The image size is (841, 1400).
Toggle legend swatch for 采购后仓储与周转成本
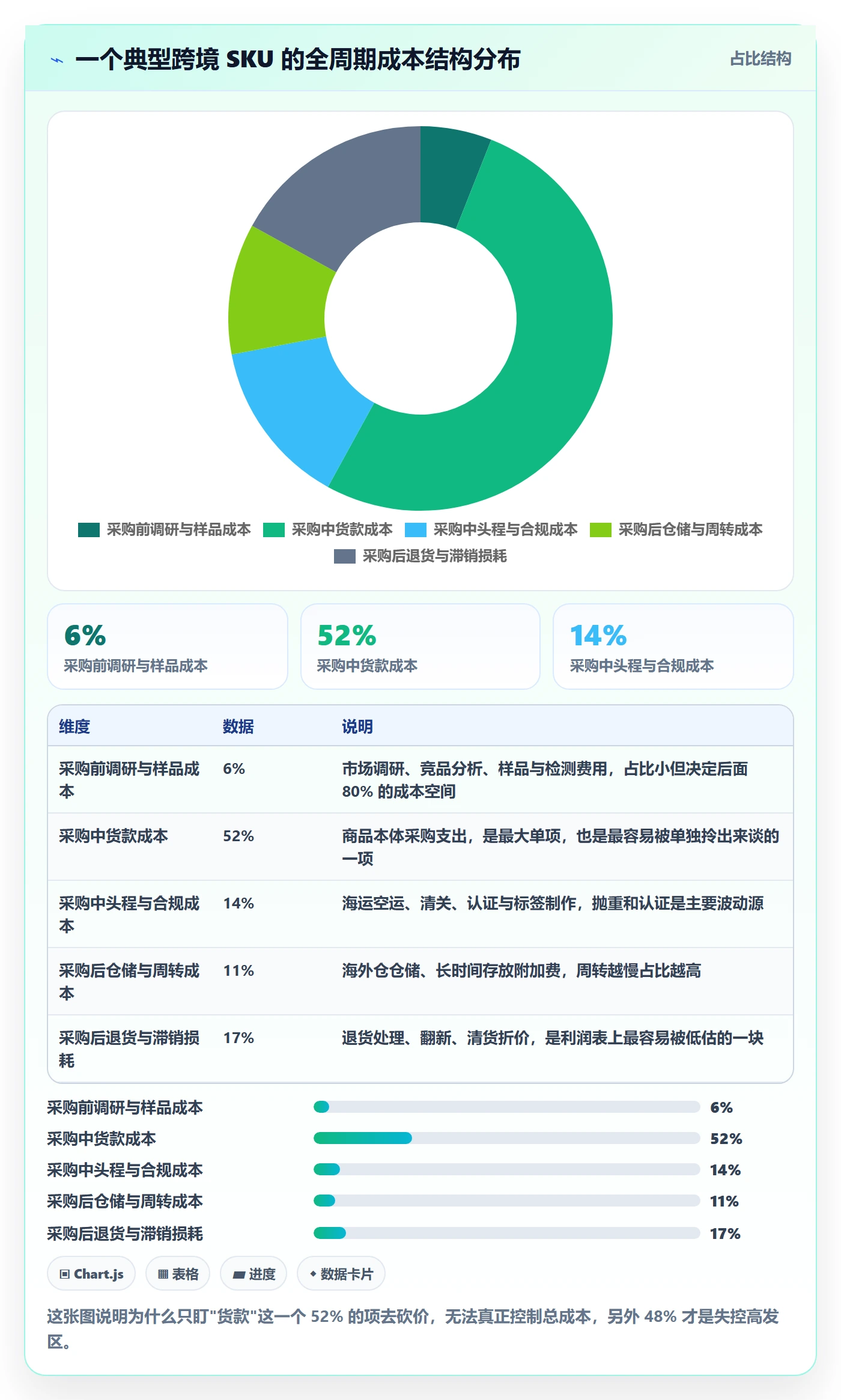pos(601,530)
